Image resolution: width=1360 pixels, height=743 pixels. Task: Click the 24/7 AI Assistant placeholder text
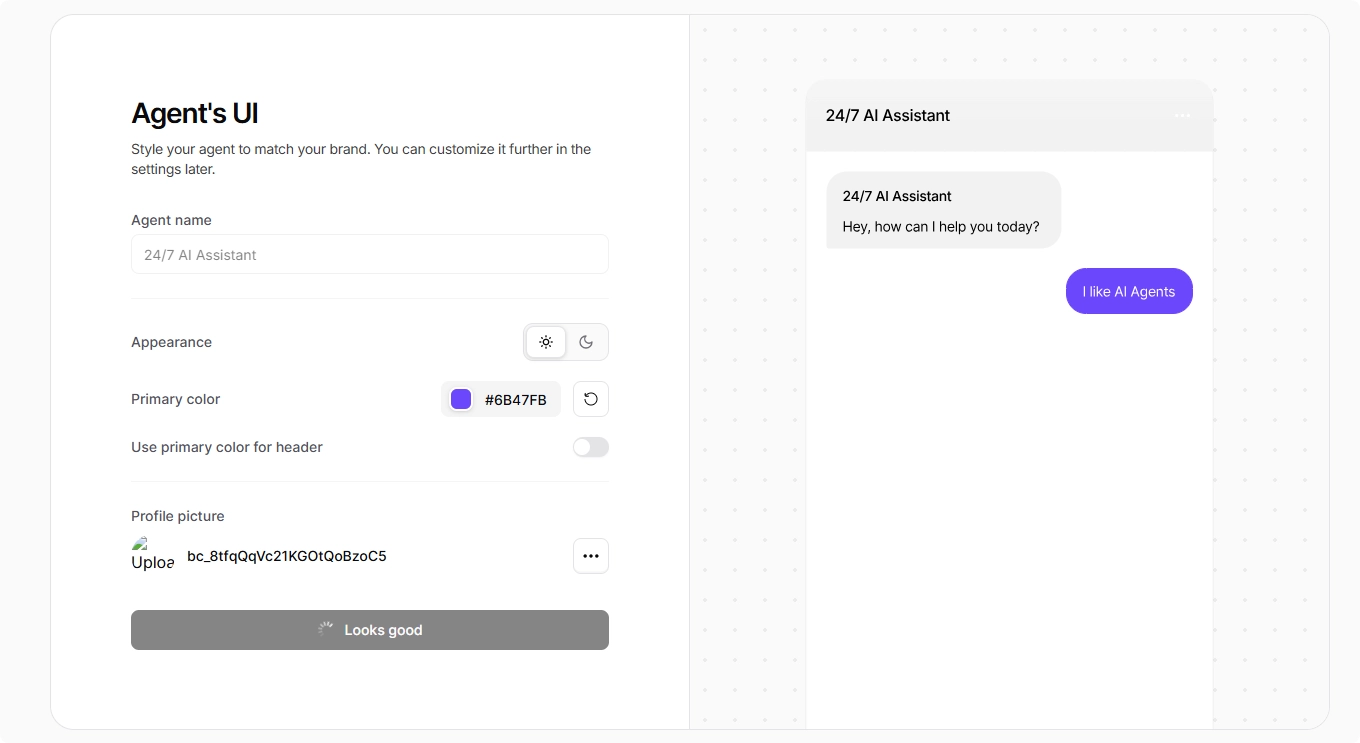click(198, 255)
